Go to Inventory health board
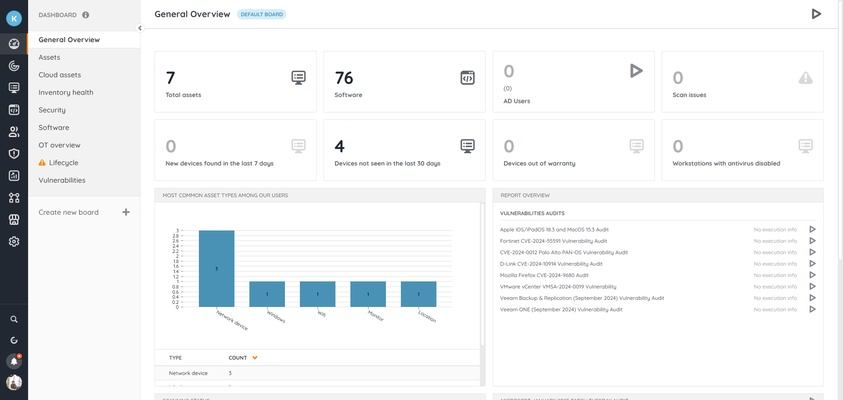This screenshot has width=843, height=400. tap(66, 92)
